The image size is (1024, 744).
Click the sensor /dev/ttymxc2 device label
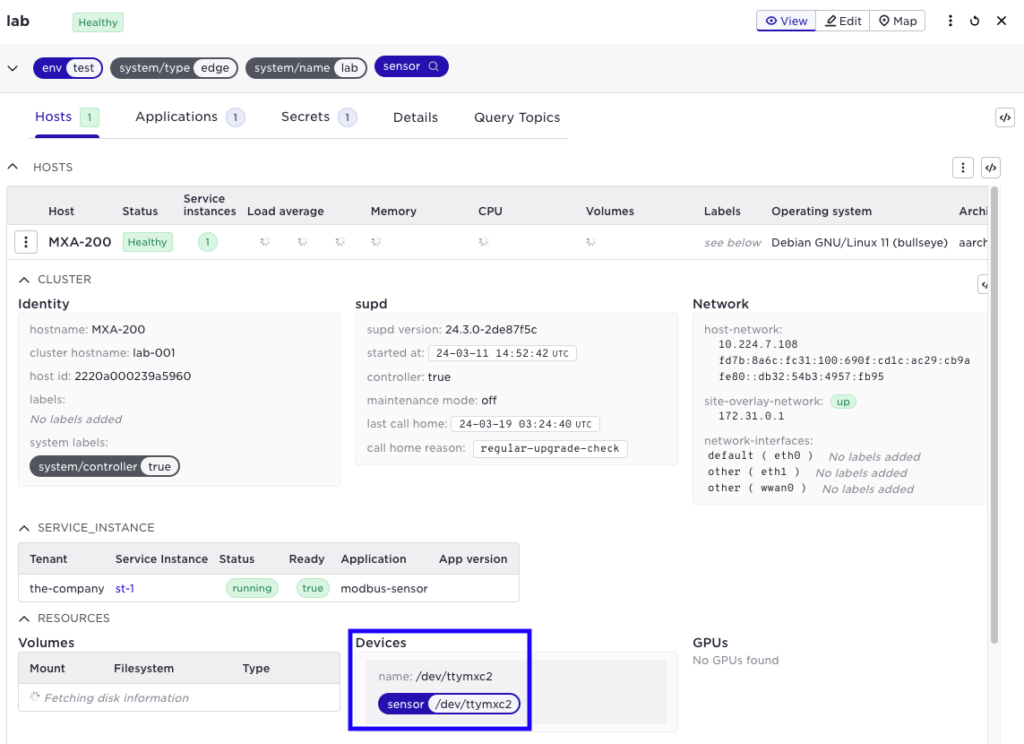[x=449, y=704]
